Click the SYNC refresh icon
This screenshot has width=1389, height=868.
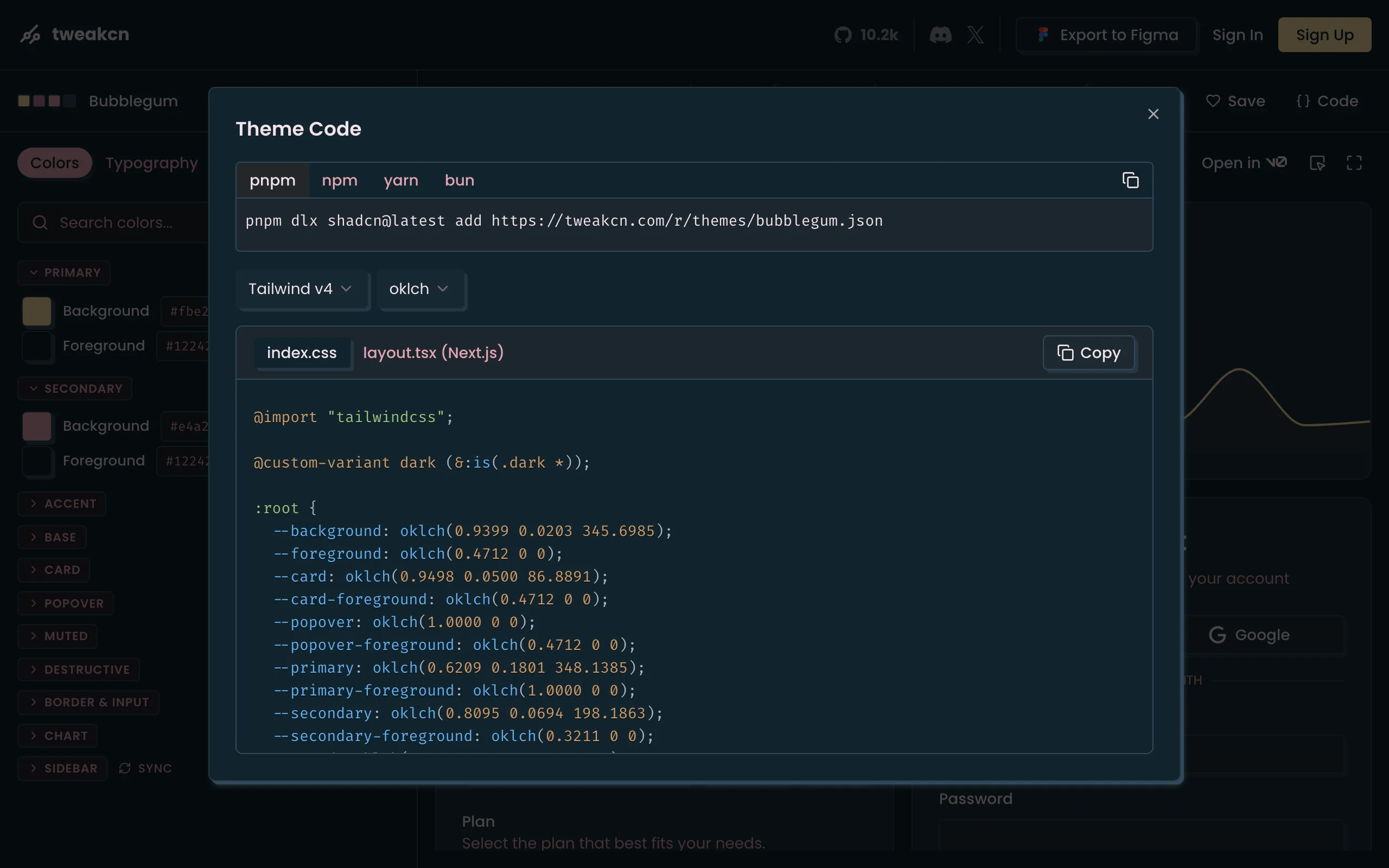point(125,768)
